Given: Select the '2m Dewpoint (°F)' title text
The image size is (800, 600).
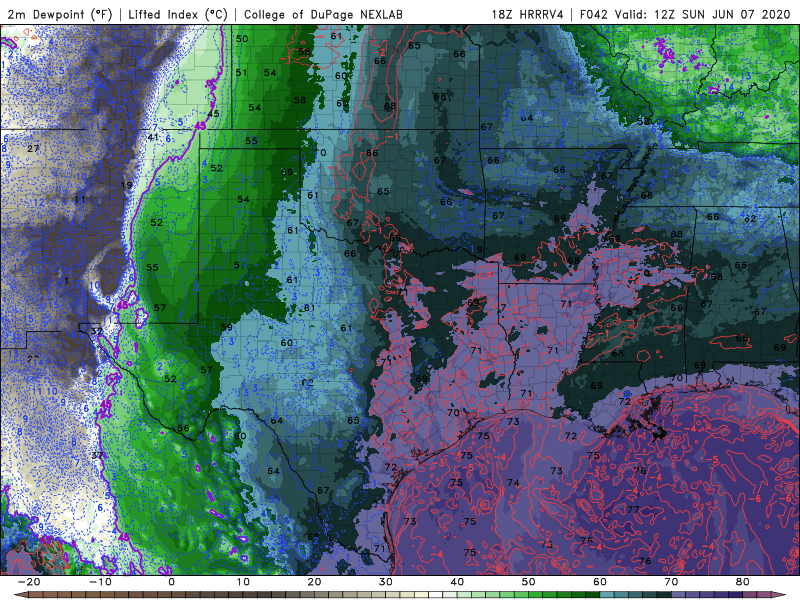Looking at the screenshot, I should [59, 14].
